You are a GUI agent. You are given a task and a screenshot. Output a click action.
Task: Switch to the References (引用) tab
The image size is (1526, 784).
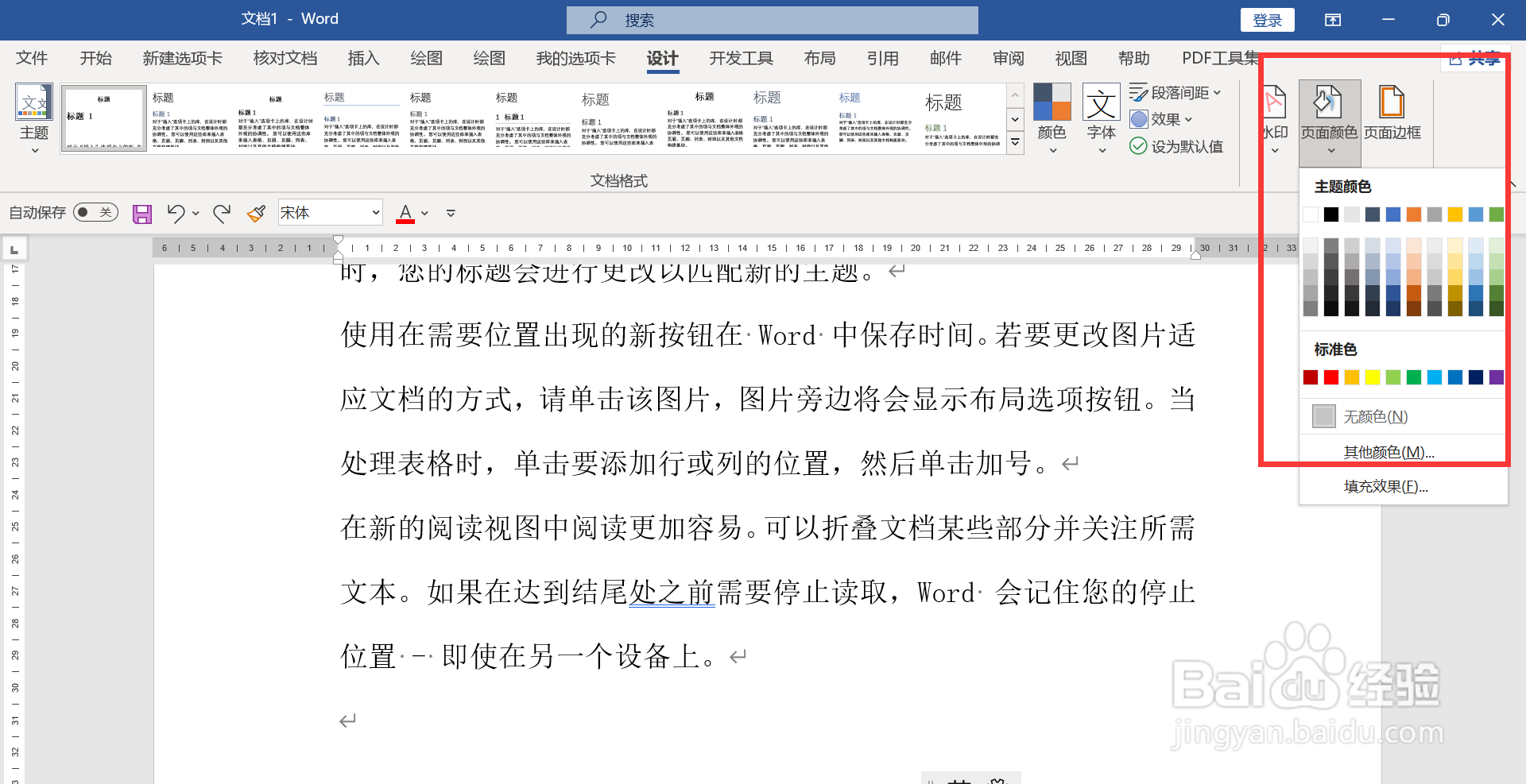(x=882, y=58)
